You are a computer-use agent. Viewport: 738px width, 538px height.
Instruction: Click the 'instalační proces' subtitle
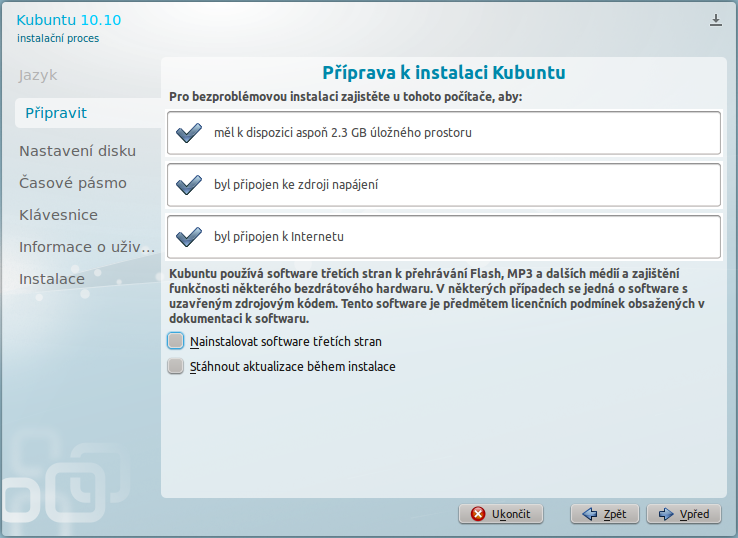coord(58,38)
